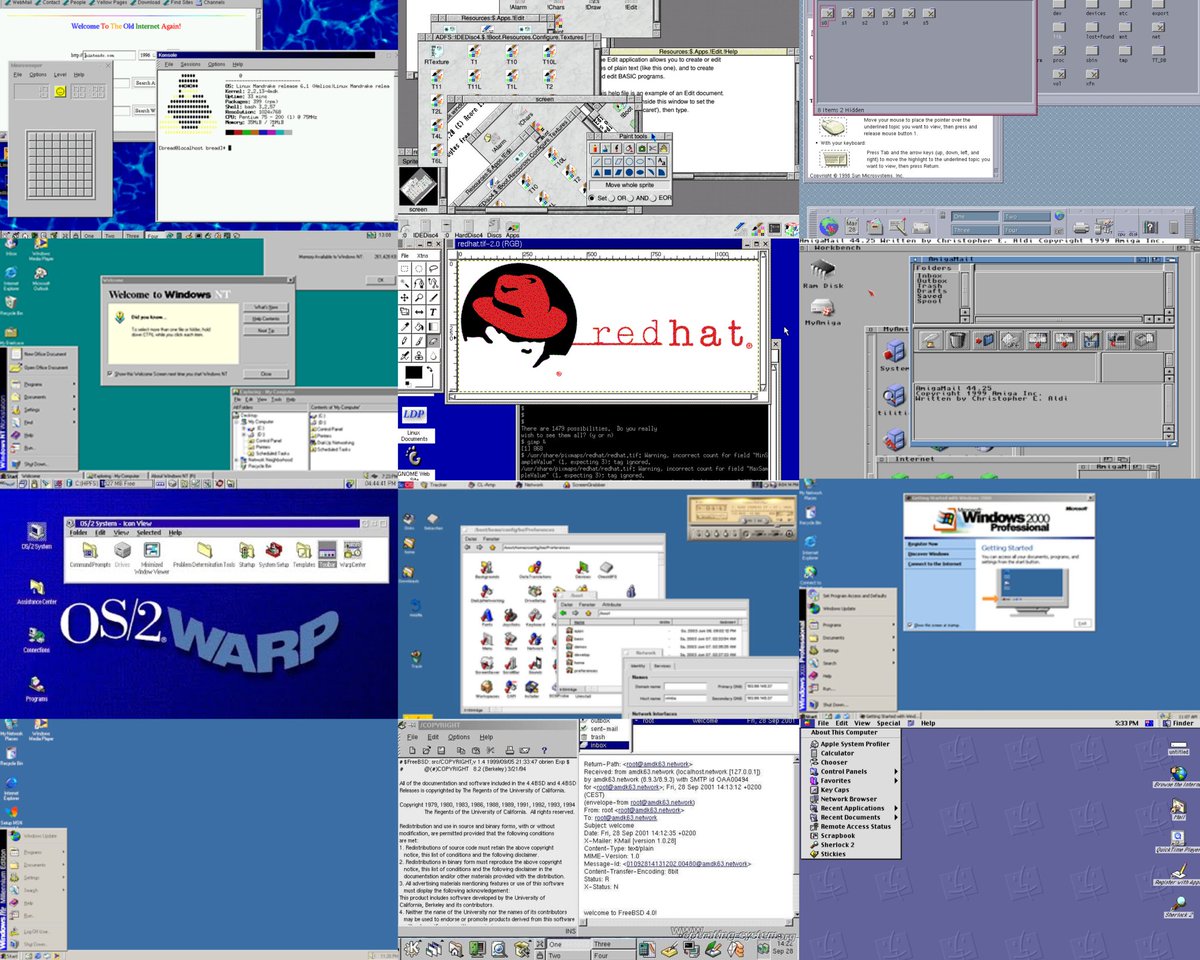This screenshot has width=1200, height=960.
Task: Select the Text tool in GIMP toolbox
Action: [x=433, y=312]
